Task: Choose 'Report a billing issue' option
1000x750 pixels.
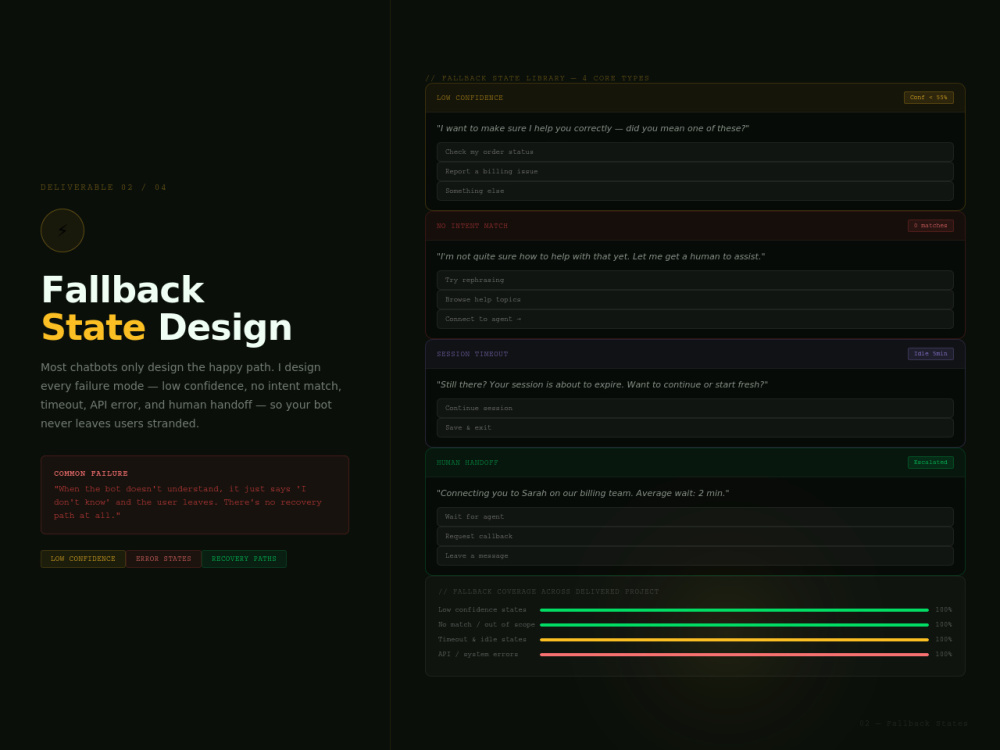Action: point(695,172)
